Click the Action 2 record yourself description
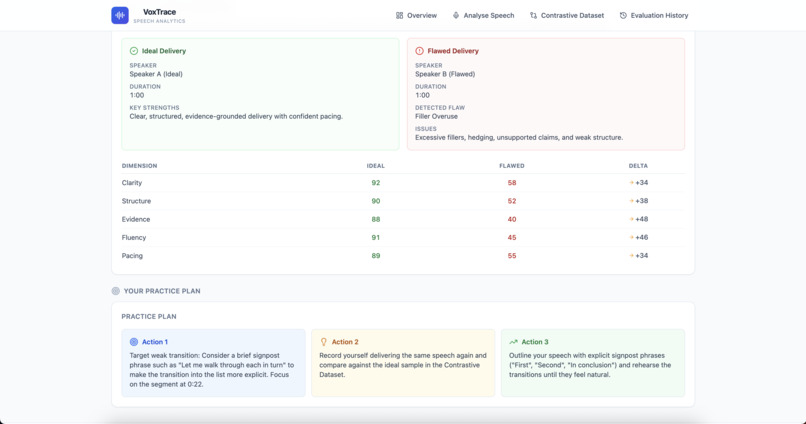 coord(403,365)
